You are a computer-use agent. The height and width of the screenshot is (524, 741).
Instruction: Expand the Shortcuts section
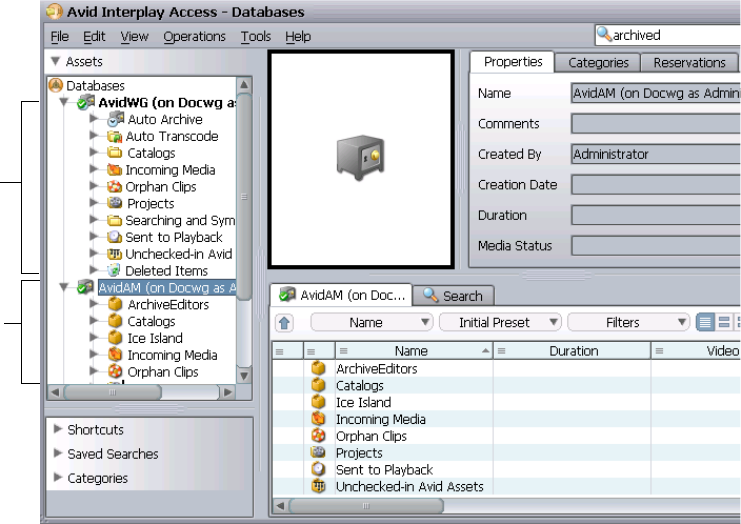tap(58, 429)
